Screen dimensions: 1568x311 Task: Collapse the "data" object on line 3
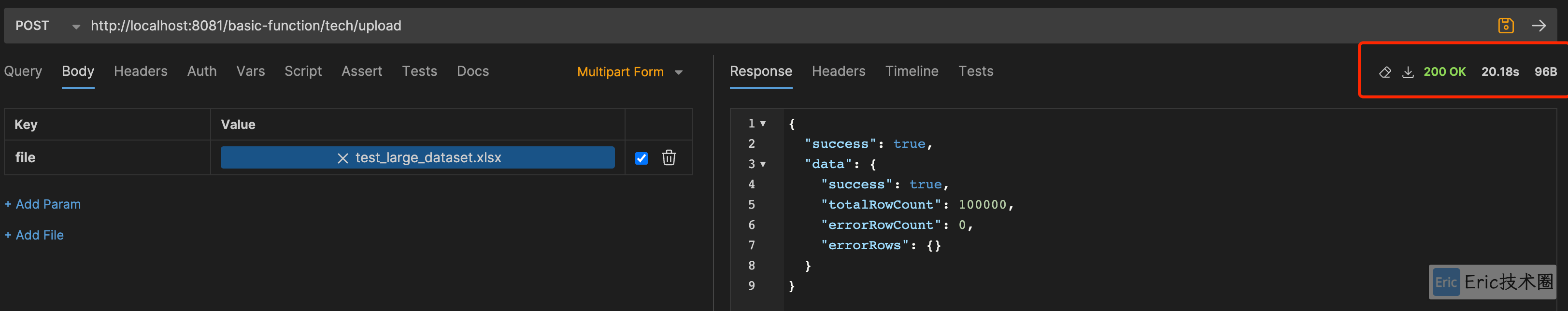763,164
